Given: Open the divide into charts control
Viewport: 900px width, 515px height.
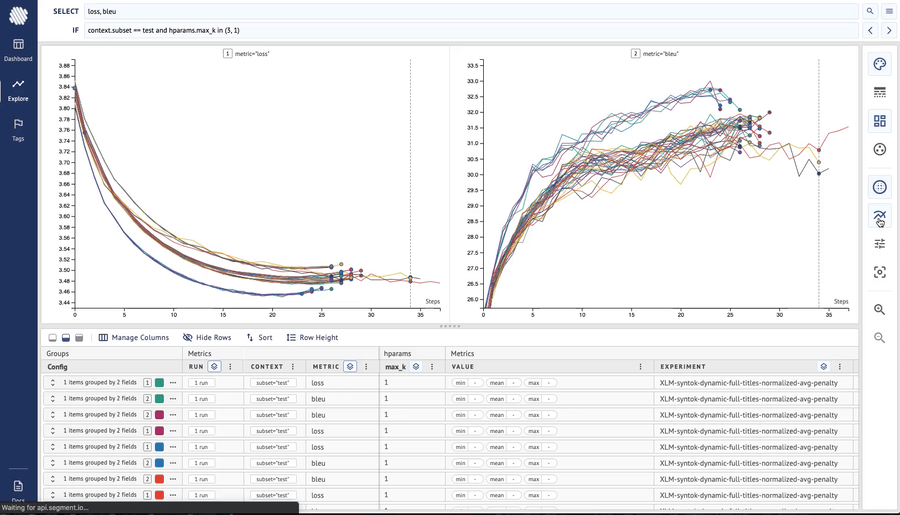Looking at the screenshot, I should pyautogui.click(x=879, y=121).
